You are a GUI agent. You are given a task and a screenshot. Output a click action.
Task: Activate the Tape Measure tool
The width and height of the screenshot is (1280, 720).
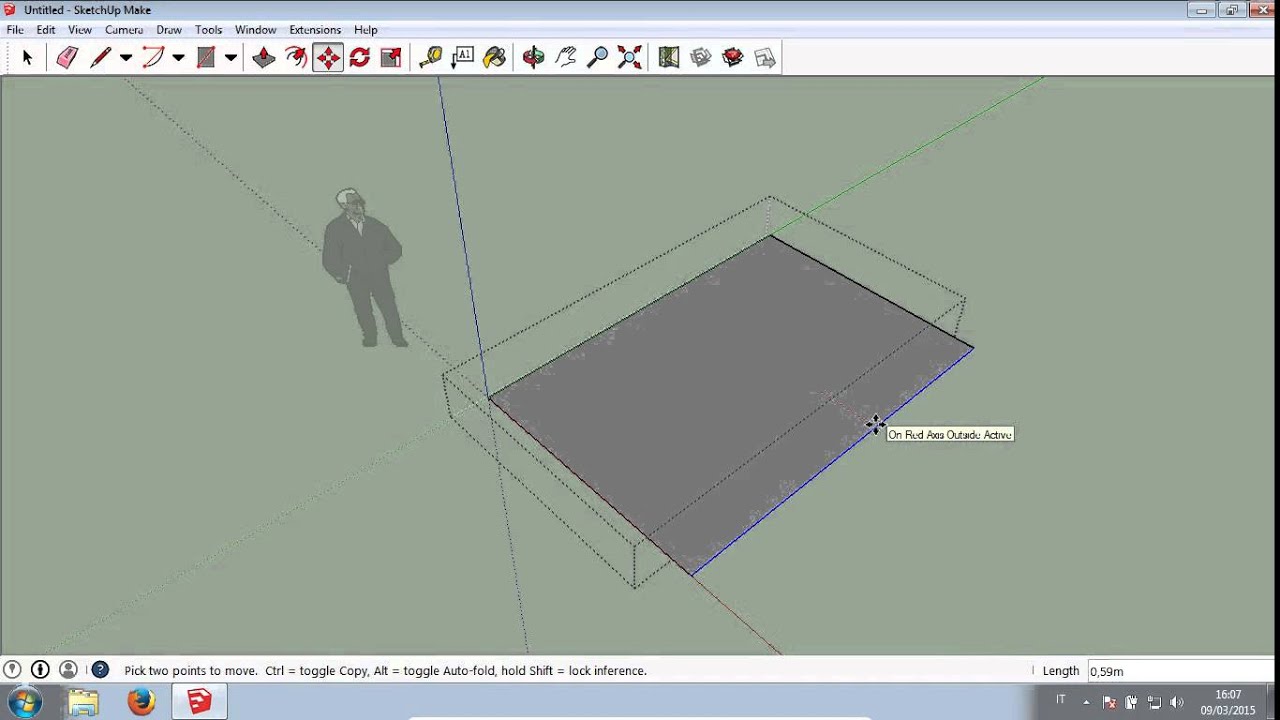[x=431, y=58]
